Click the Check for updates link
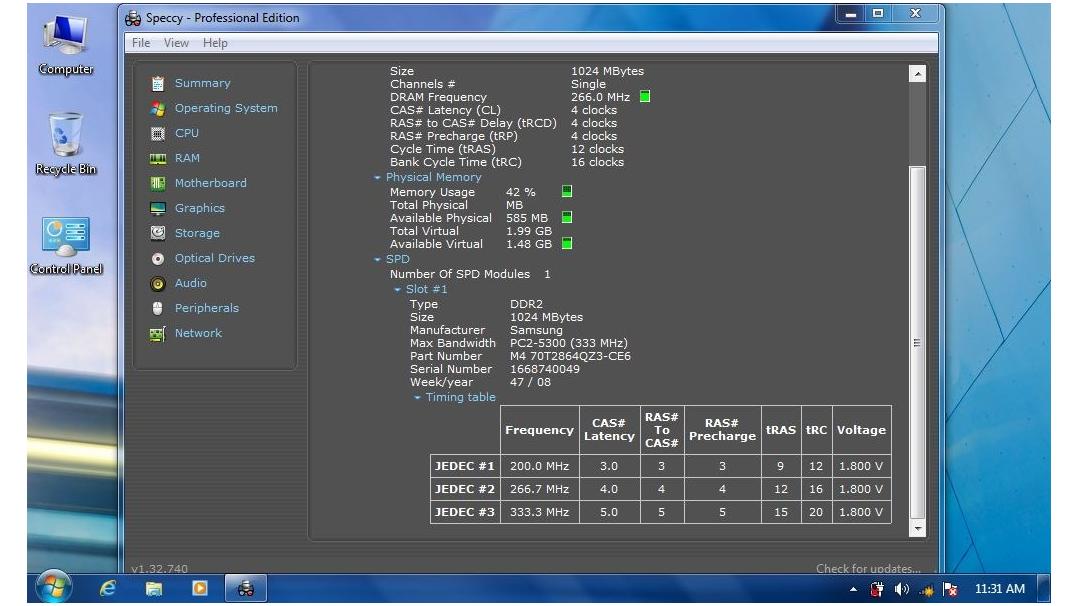 [868, 568]
